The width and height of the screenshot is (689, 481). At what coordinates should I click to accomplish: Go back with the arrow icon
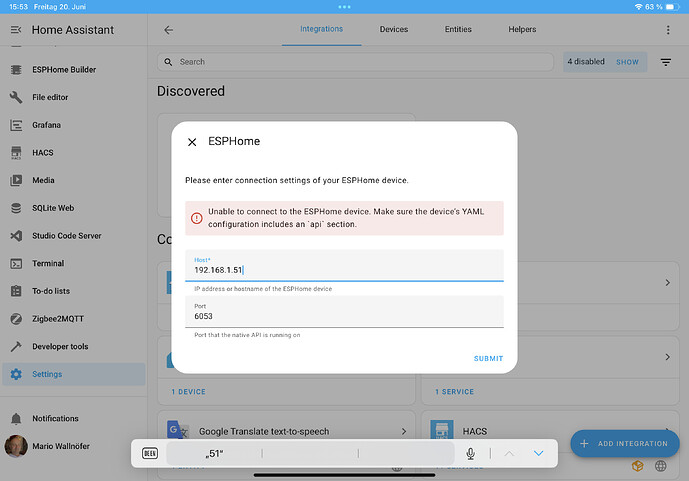pos(168,30)
